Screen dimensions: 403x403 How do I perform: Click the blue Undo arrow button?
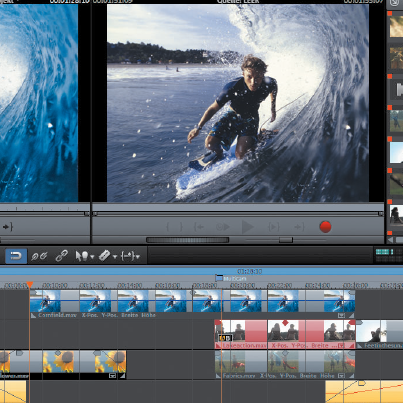(x=16, y=256)
